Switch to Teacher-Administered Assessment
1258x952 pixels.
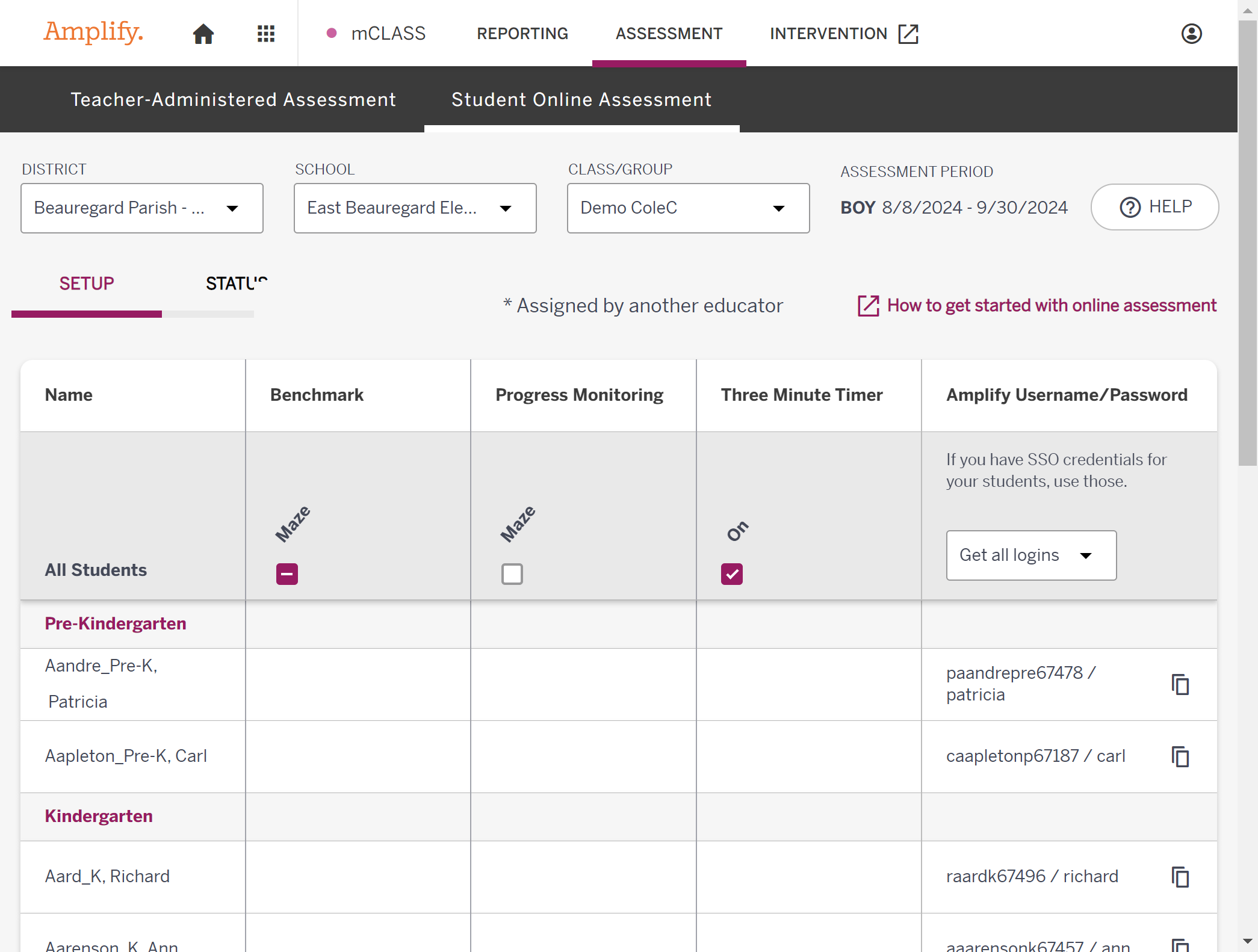click(x=234, y=99)
